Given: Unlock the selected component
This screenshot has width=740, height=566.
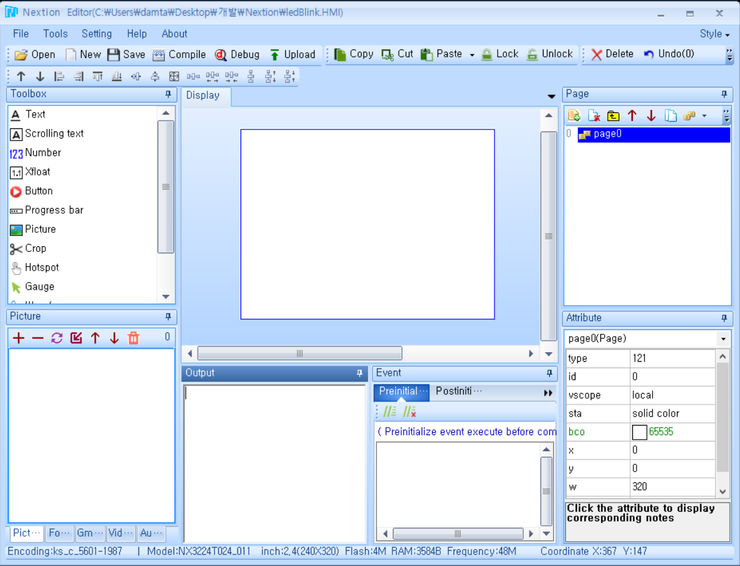Looking at the screenshot, I should click(x=550, y=54).
